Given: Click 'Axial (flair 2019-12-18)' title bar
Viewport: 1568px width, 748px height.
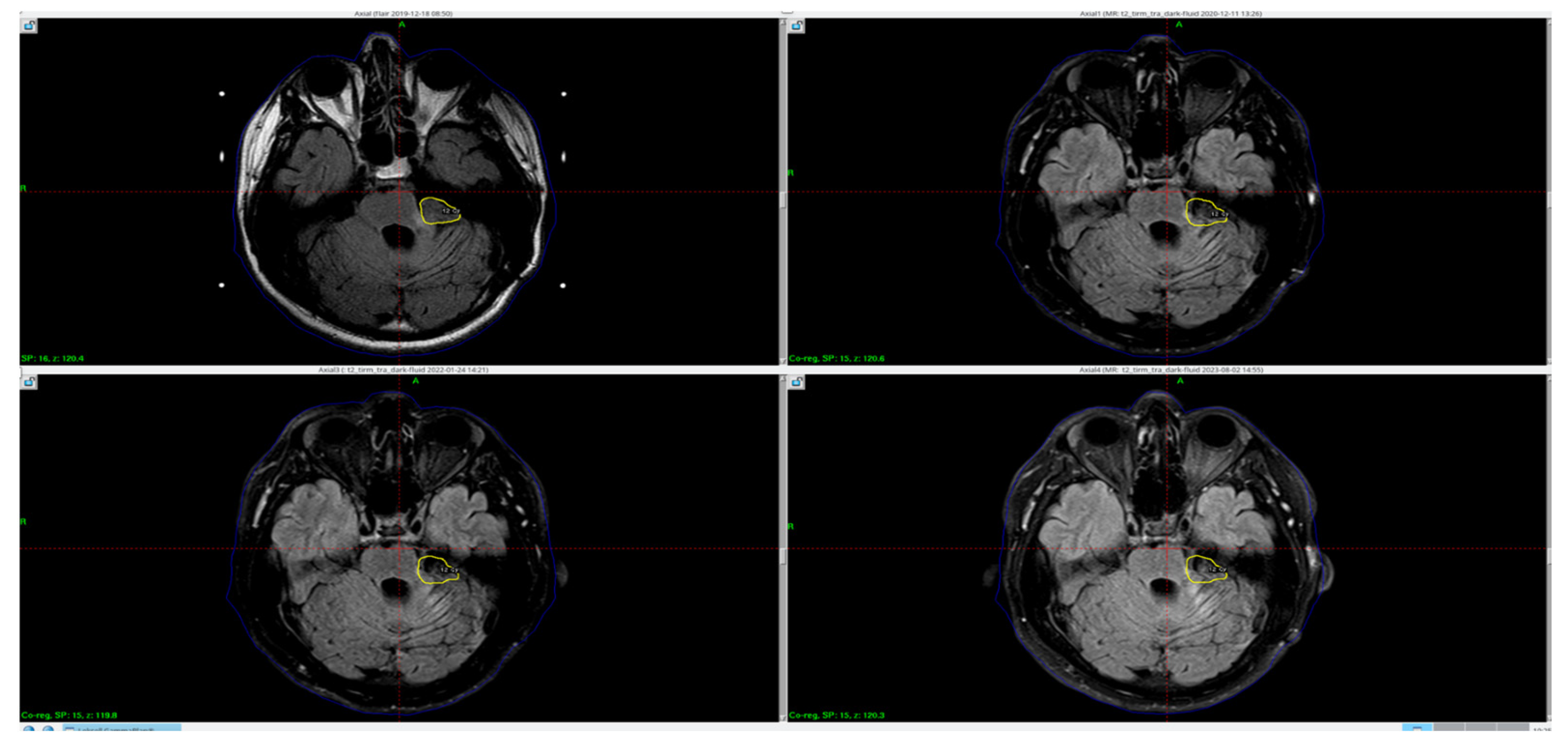Looking at the screenshot, I should [403, 14].
